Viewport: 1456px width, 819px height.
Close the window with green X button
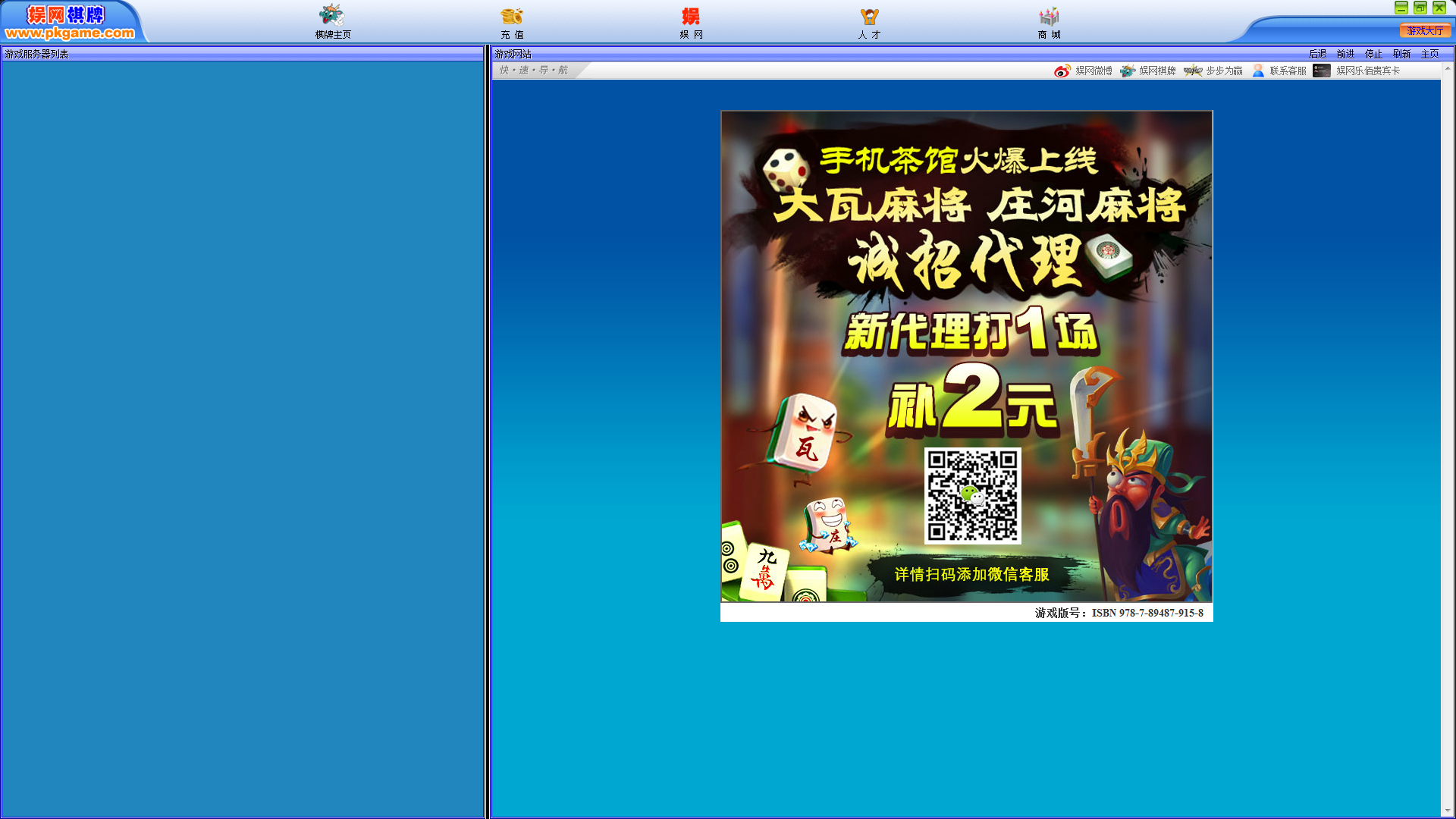click(x=1439, y=8)
